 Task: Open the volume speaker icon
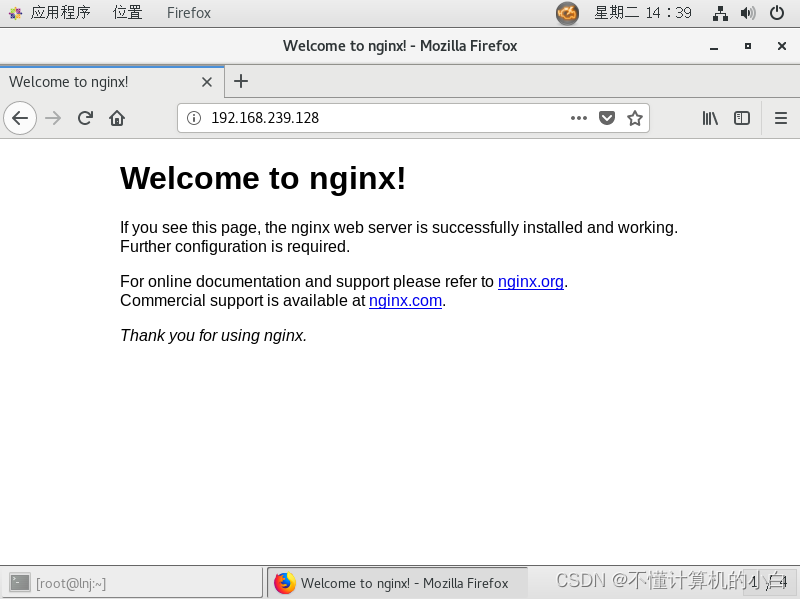(748, 13)
